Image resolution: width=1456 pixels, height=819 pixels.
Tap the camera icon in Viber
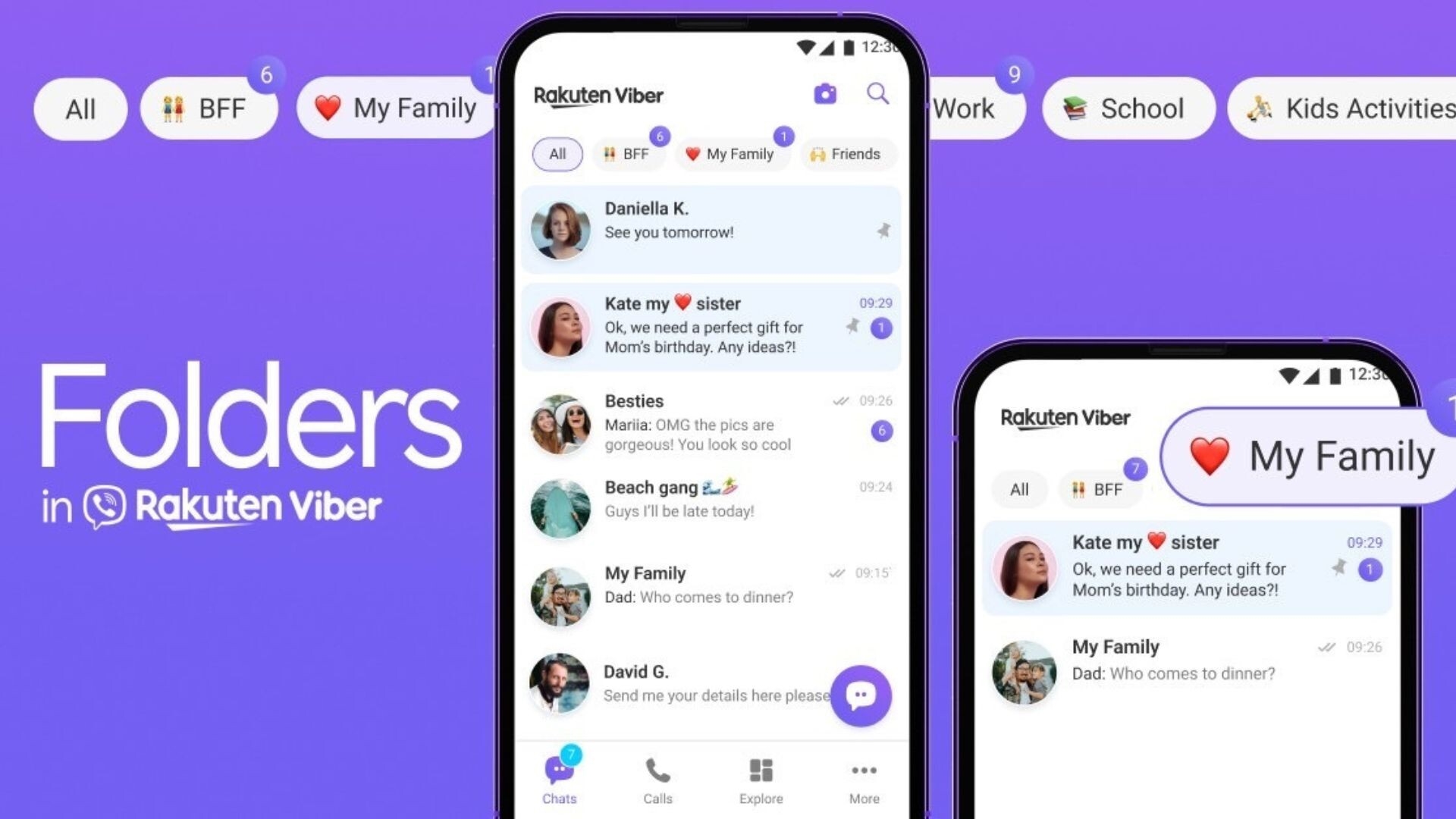pyautogui.click(x=824, y=94)
